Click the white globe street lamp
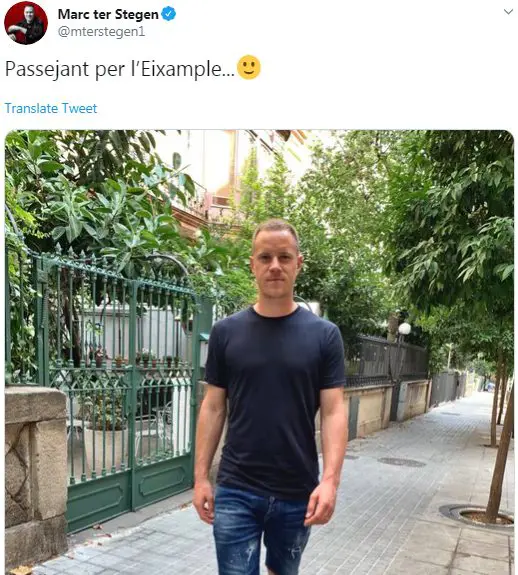 404,328
